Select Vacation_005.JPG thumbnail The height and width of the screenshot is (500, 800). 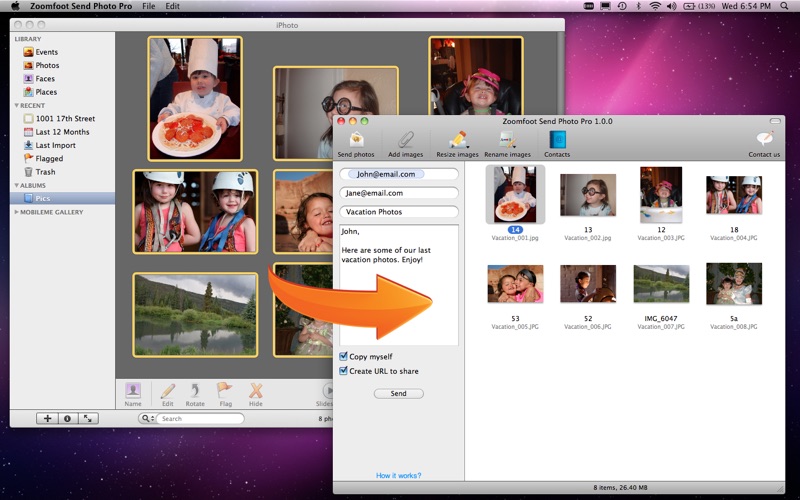pos(515,284)
